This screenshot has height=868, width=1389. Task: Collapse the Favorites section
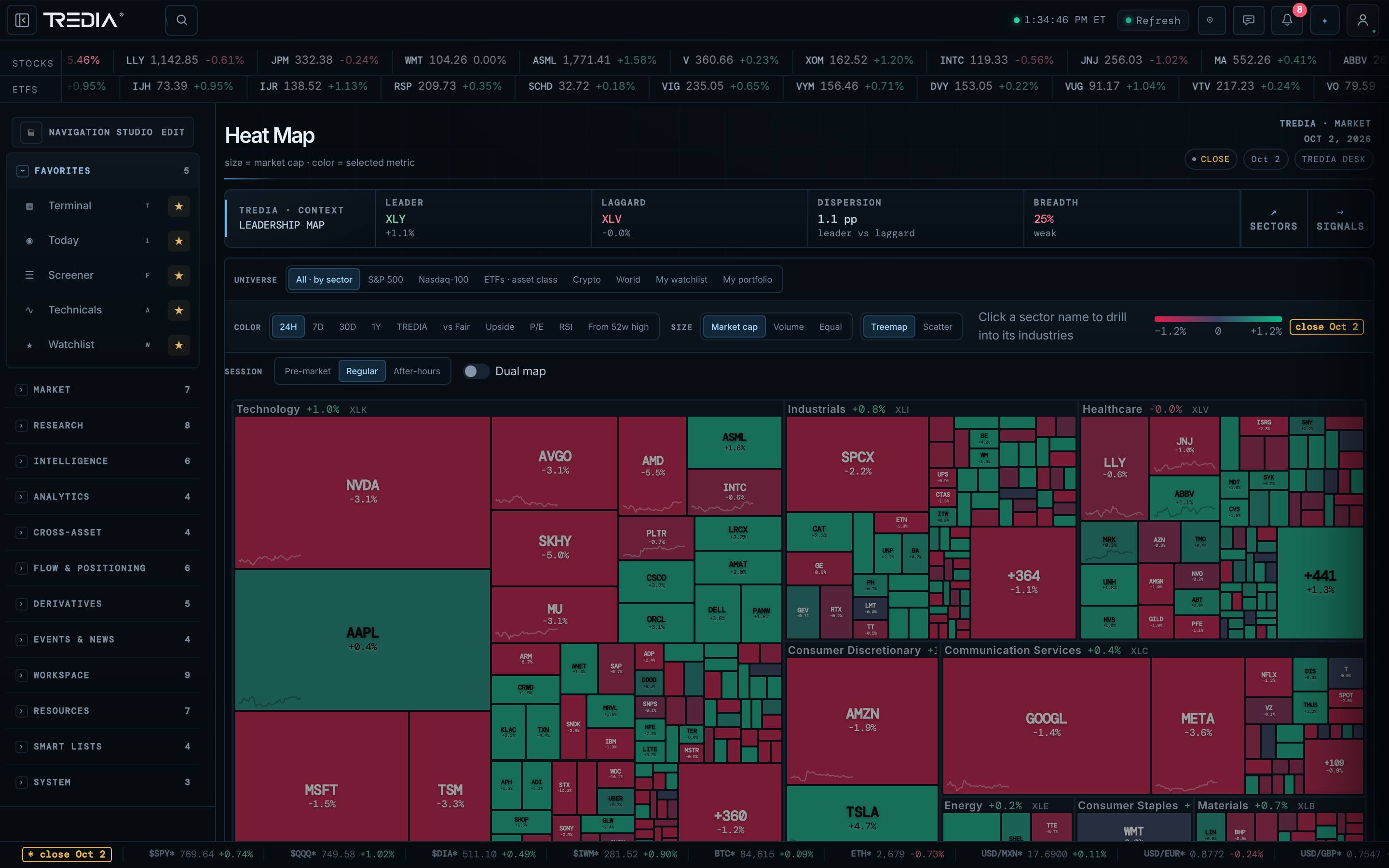point(22,171)
